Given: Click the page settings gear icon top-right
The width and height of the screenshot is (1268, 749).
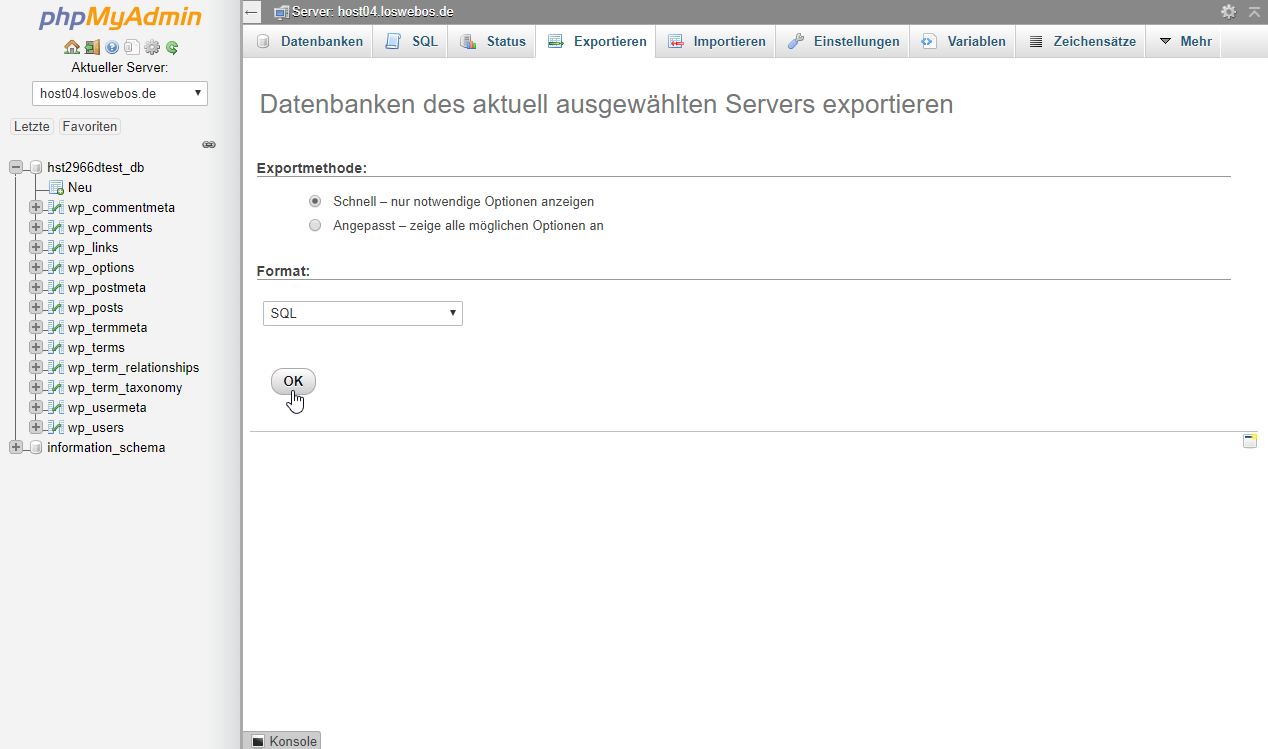Looking at the screenshot, I should pos(1228,11).
